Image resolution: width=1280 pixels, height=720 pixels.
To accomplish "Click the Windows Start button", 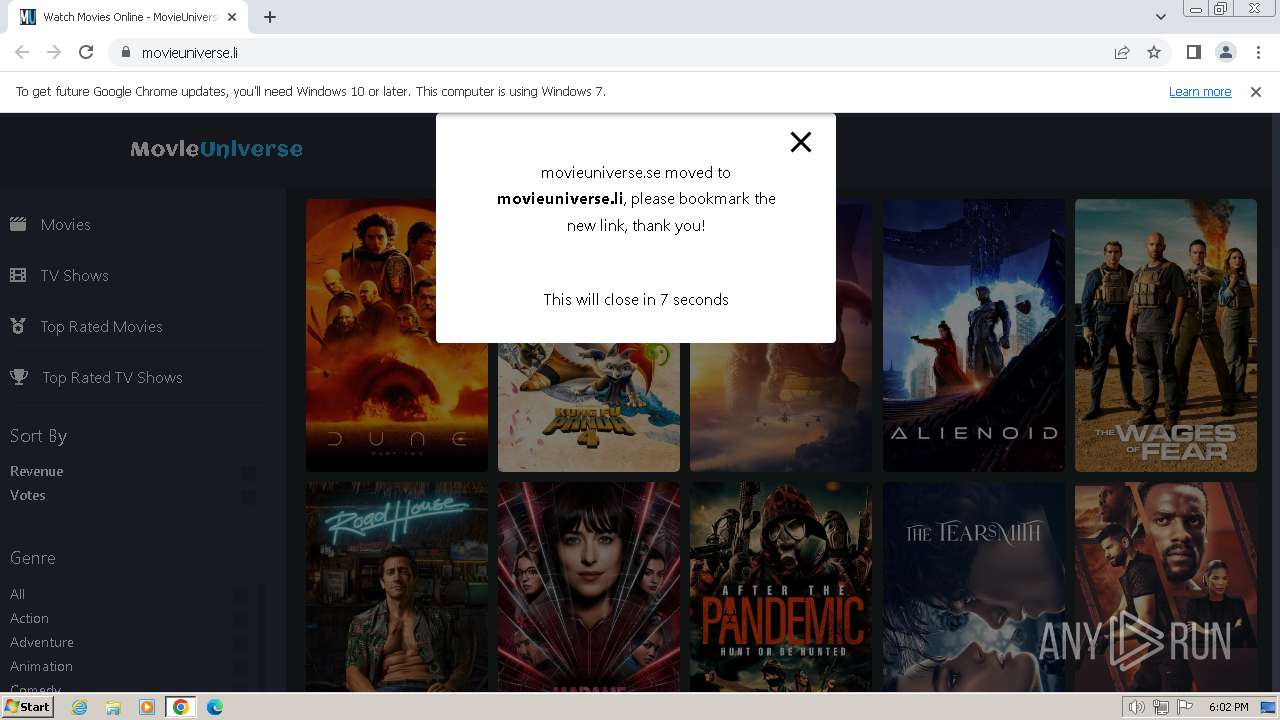I will (x=28, y=707).
